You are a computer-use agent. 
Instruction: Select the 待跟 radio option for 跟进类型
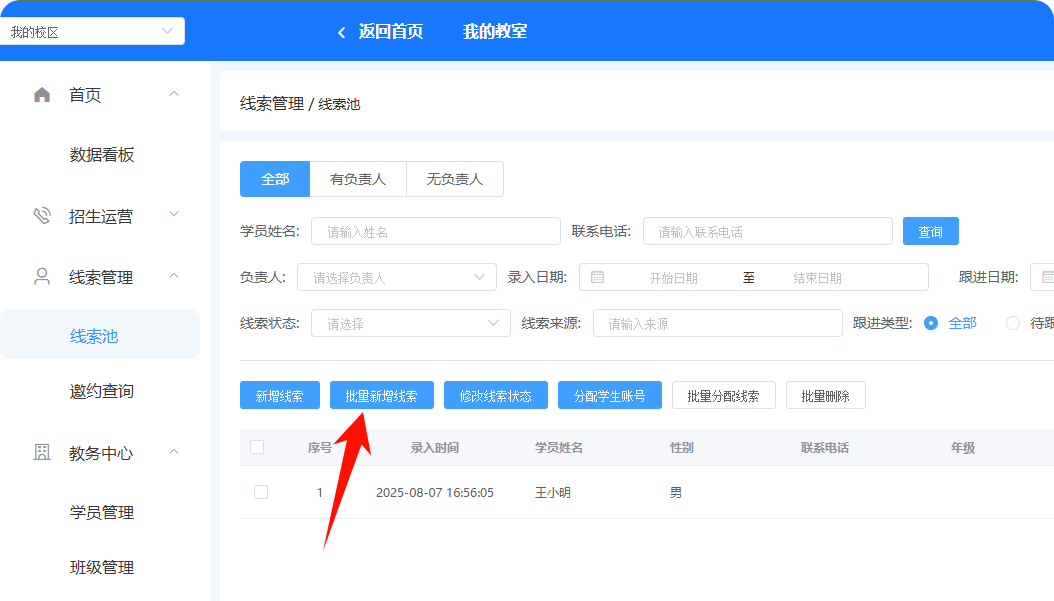tap(1012, 323)
